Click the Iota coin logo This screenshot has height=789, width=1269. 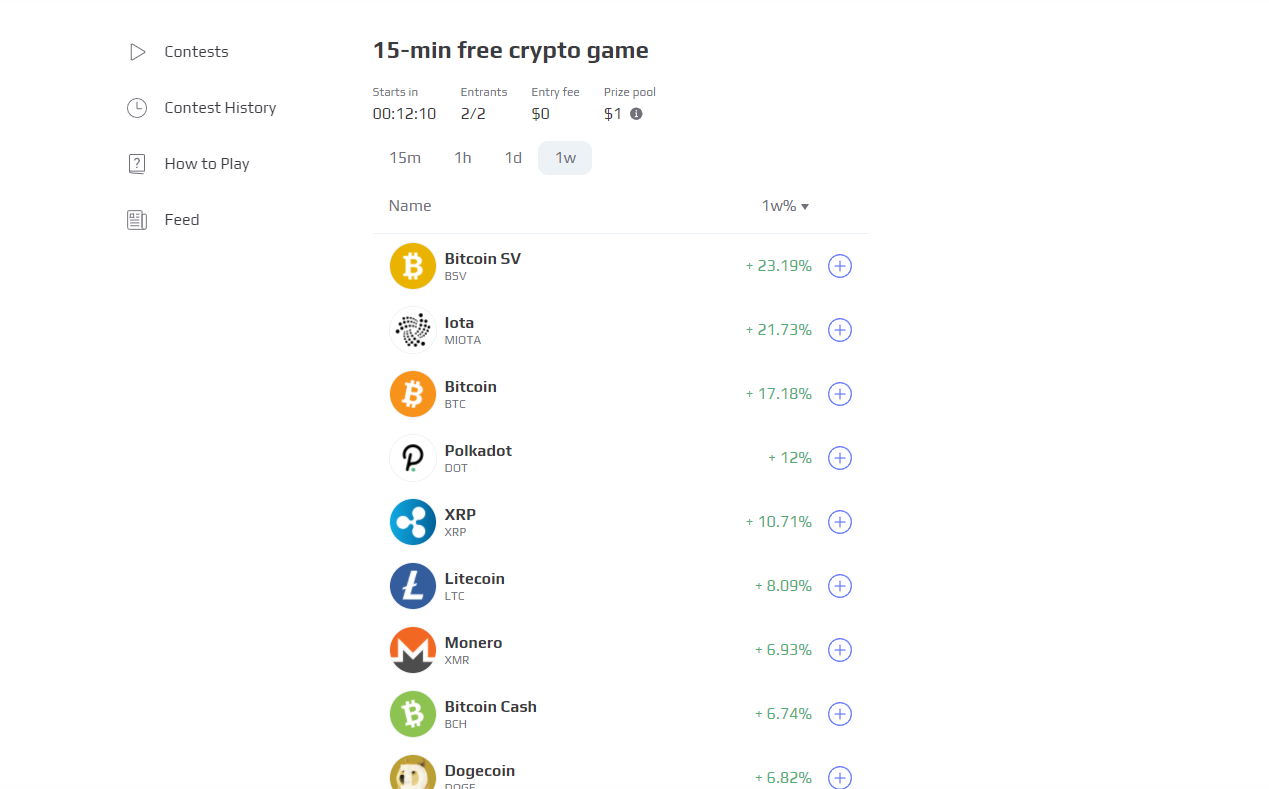(x=413, y=330)
